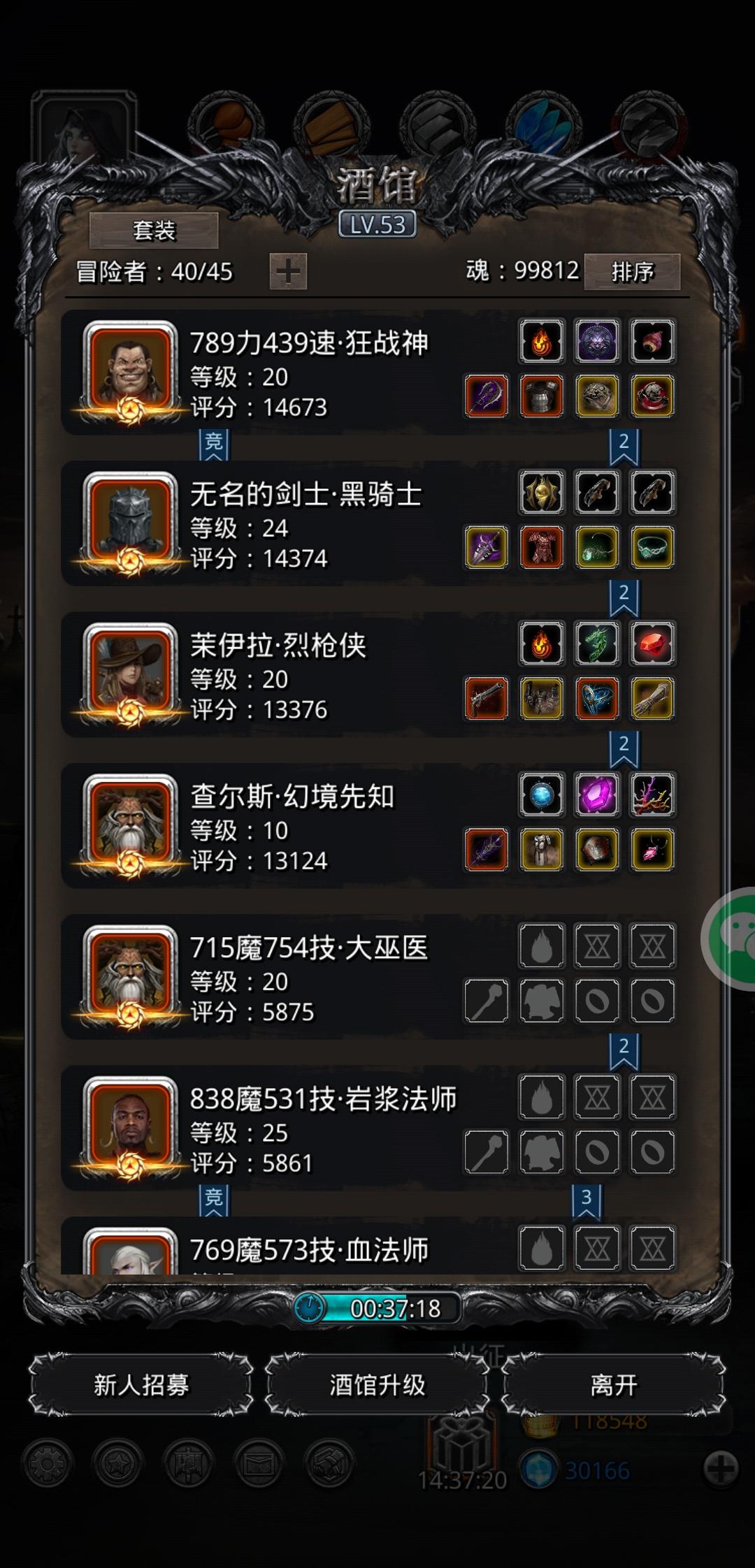
Task: Toggle the 竞 flag below 狂战神
Action: (214, 444)
